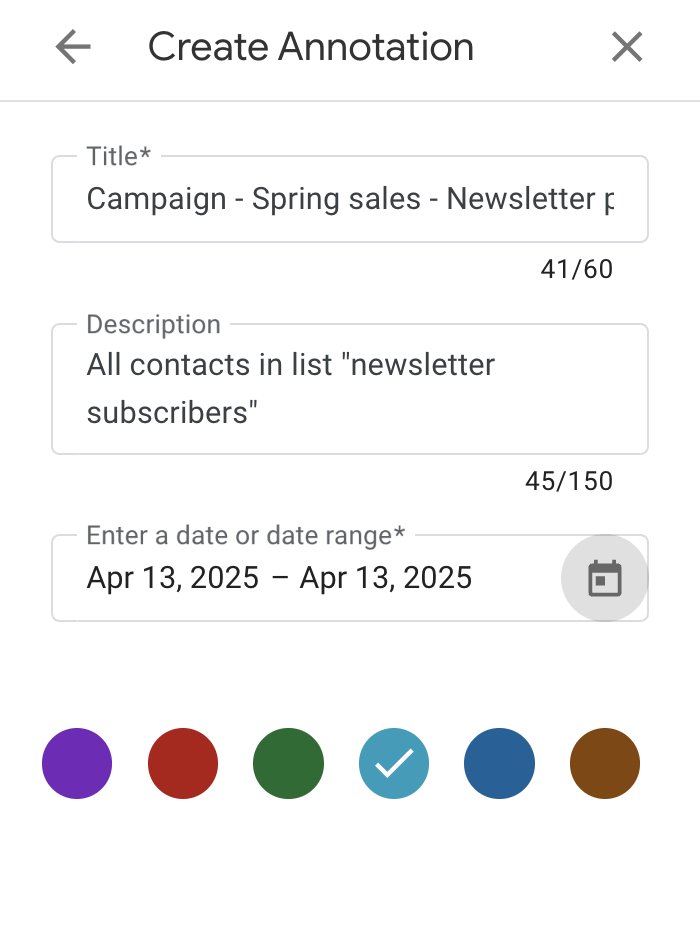The width and height of the screenshot is (700, 948).
Task: Focus the Title input field
Action: 350,199
